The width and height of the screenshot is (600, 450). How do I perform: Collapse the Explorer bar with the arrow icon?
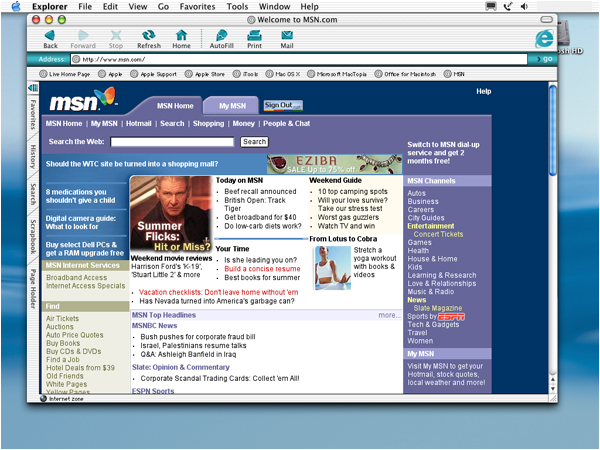click(x=33, y=88)
